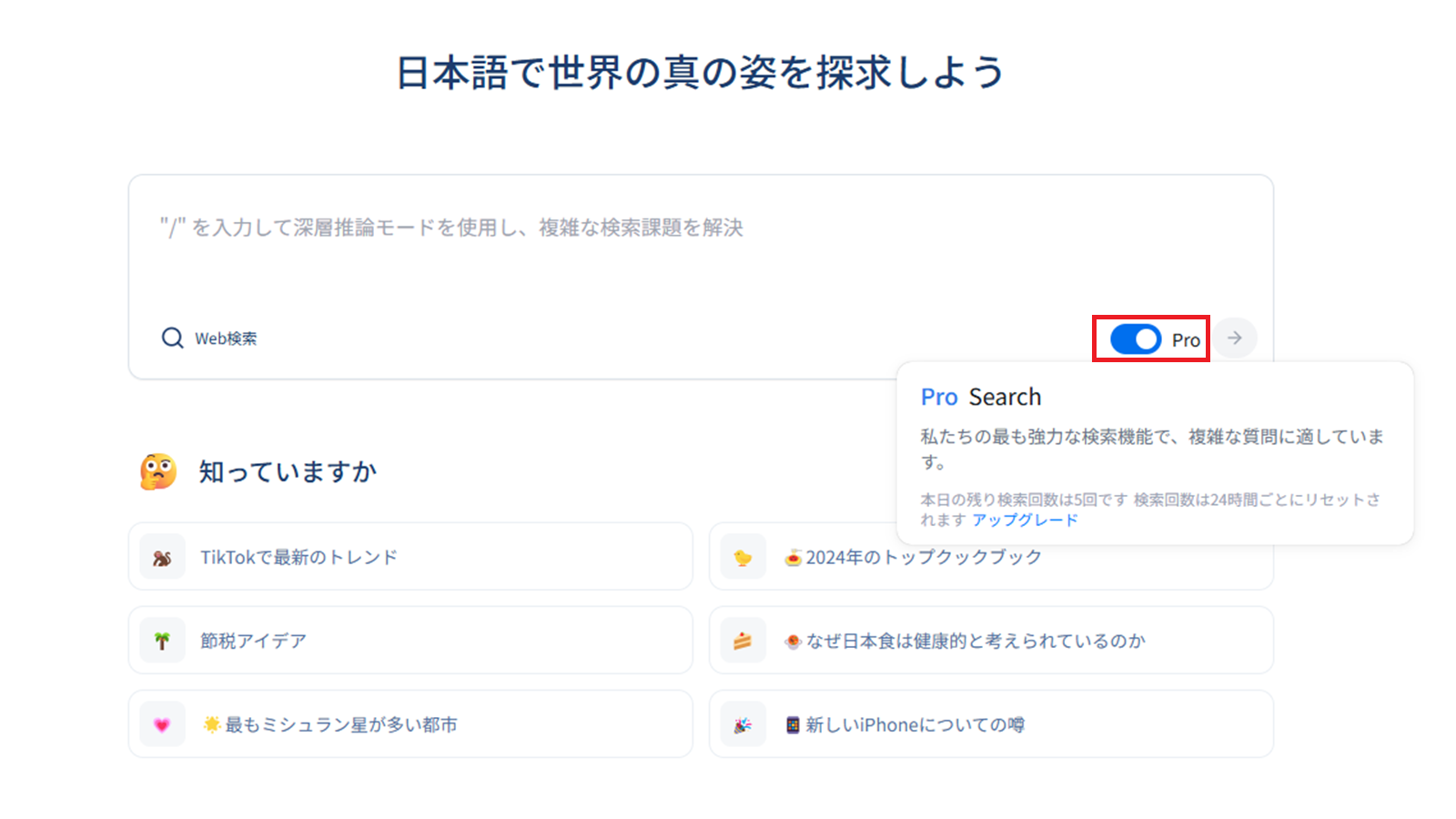Click the hand icon on the cookbook suggestion
The image size is (1456, 819).
(743, 556)
